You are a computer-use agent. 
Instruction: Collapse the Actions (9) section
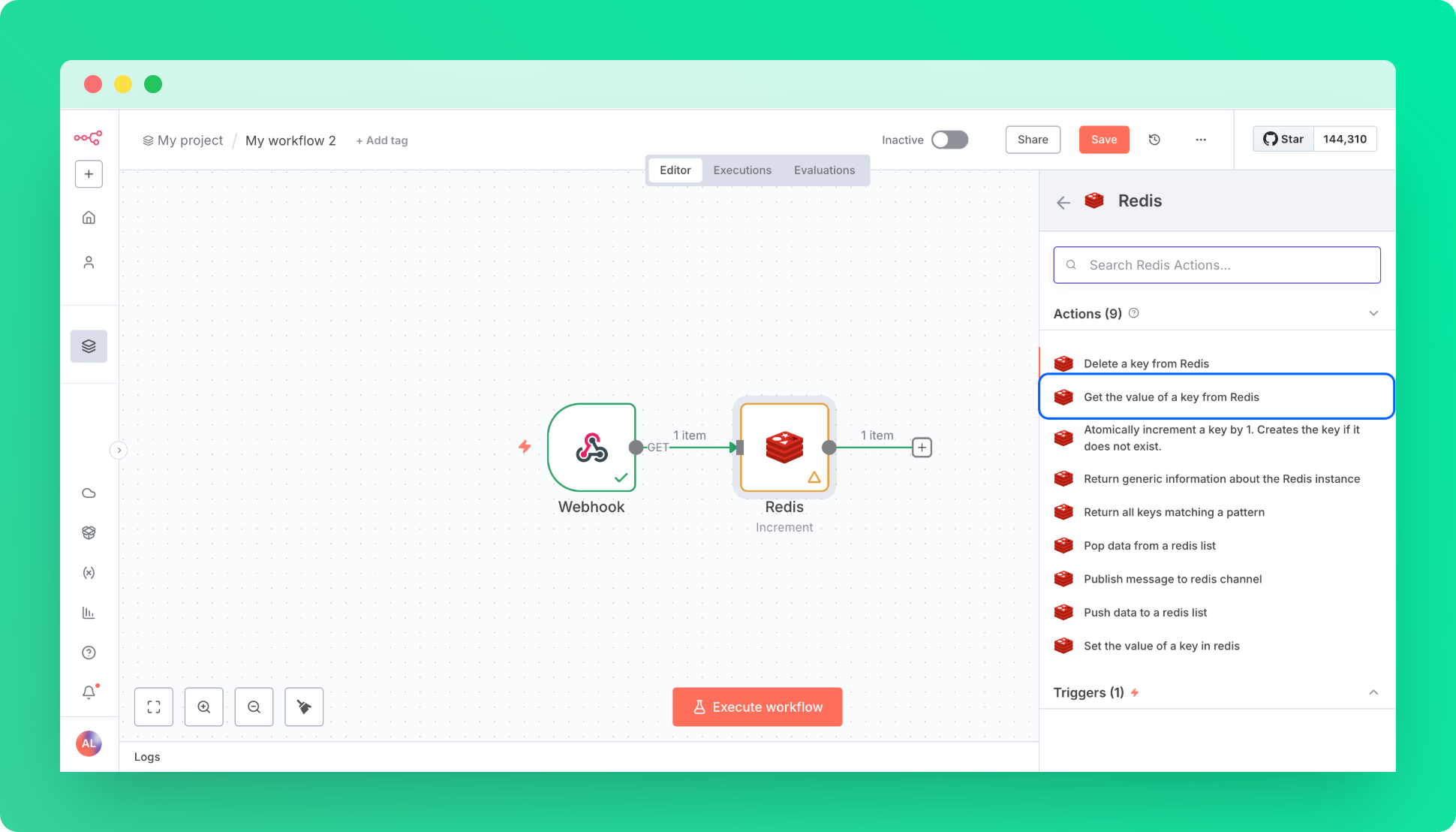tap(1373, 313)
